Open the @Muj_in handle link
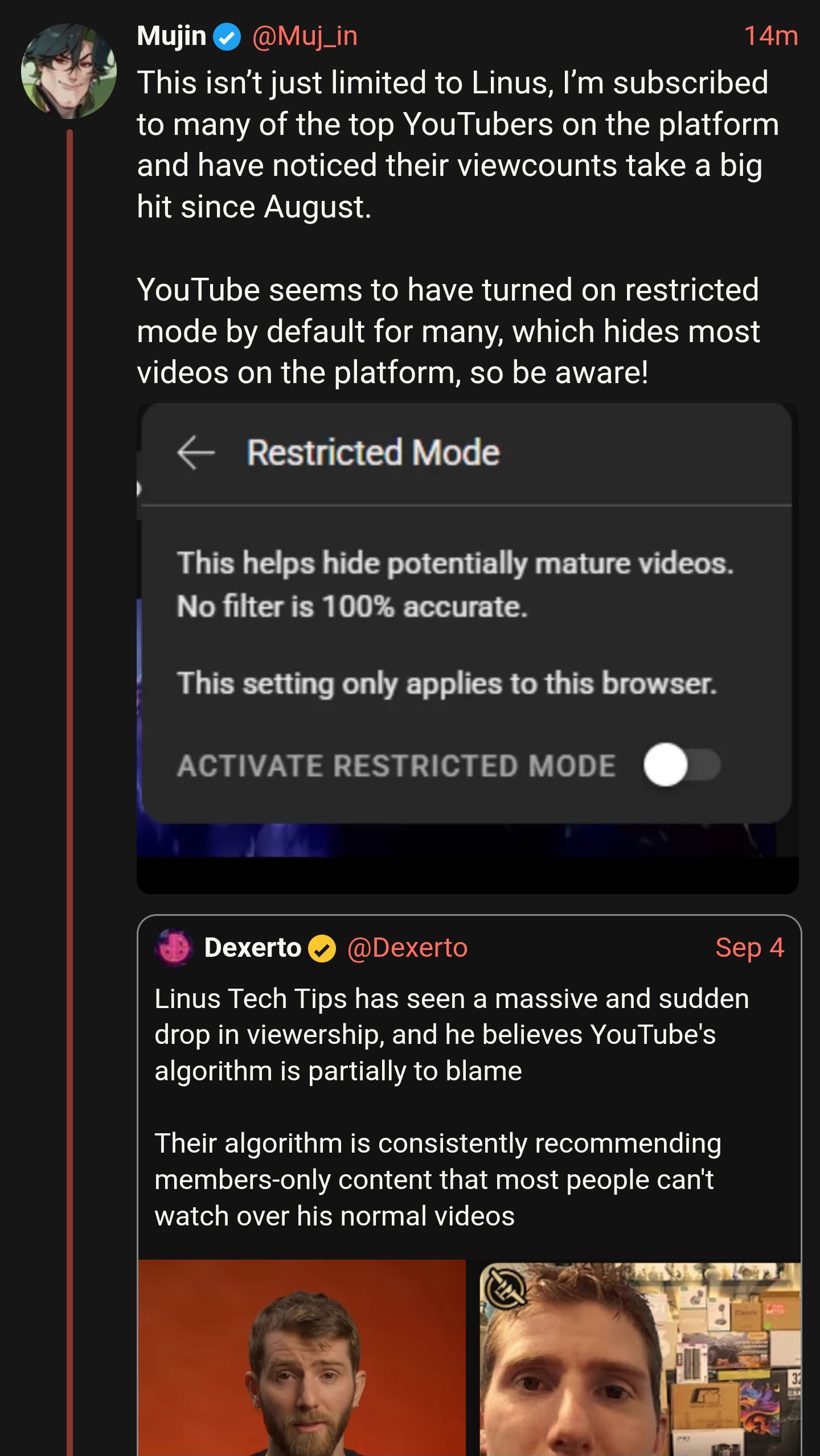The image size is (820, 1456). pos(305,36)
